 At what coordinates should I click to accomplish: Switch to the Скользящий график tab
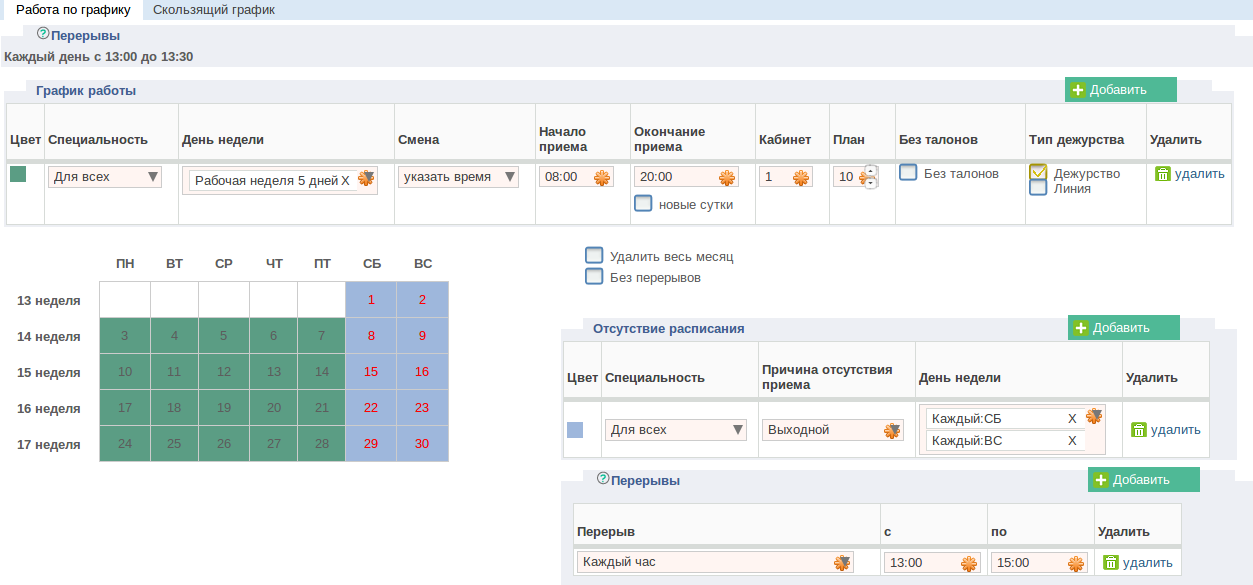coord(214,10)
